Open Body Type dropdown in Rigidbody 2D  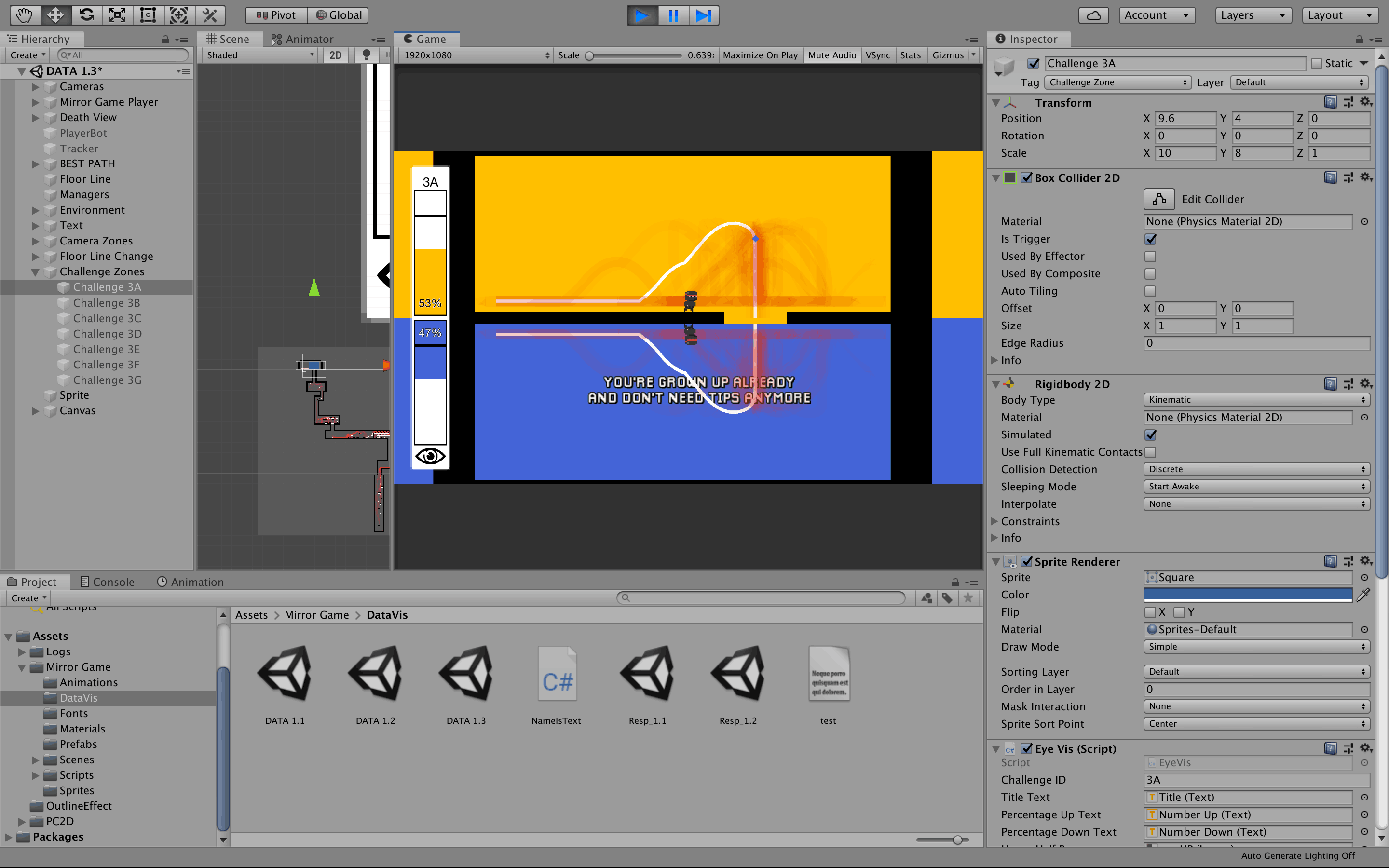(1255, 399)
